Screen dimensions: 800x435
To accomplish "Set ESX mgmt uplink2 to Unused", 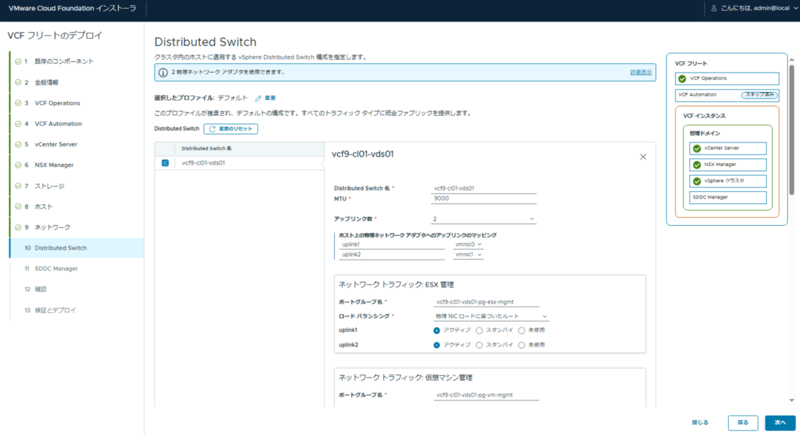I will tap(521, 345).
